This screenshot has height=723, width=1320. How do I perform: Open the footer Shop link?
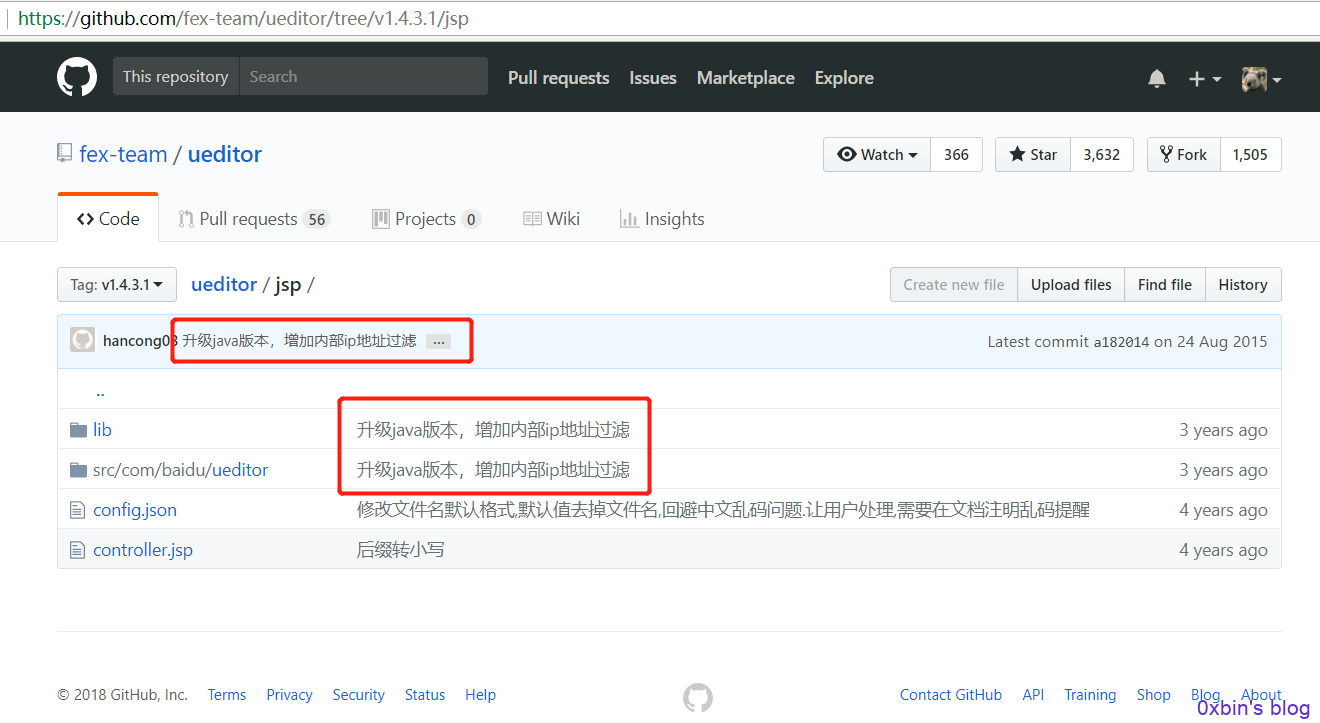pyautogui.click(x=1153, y=695)
